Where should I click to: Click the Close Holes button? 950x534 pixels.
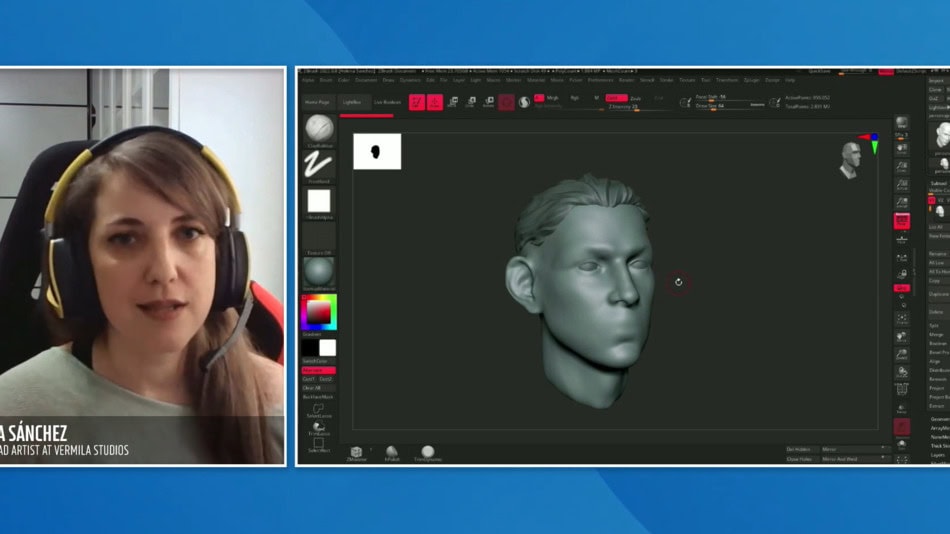800,458
